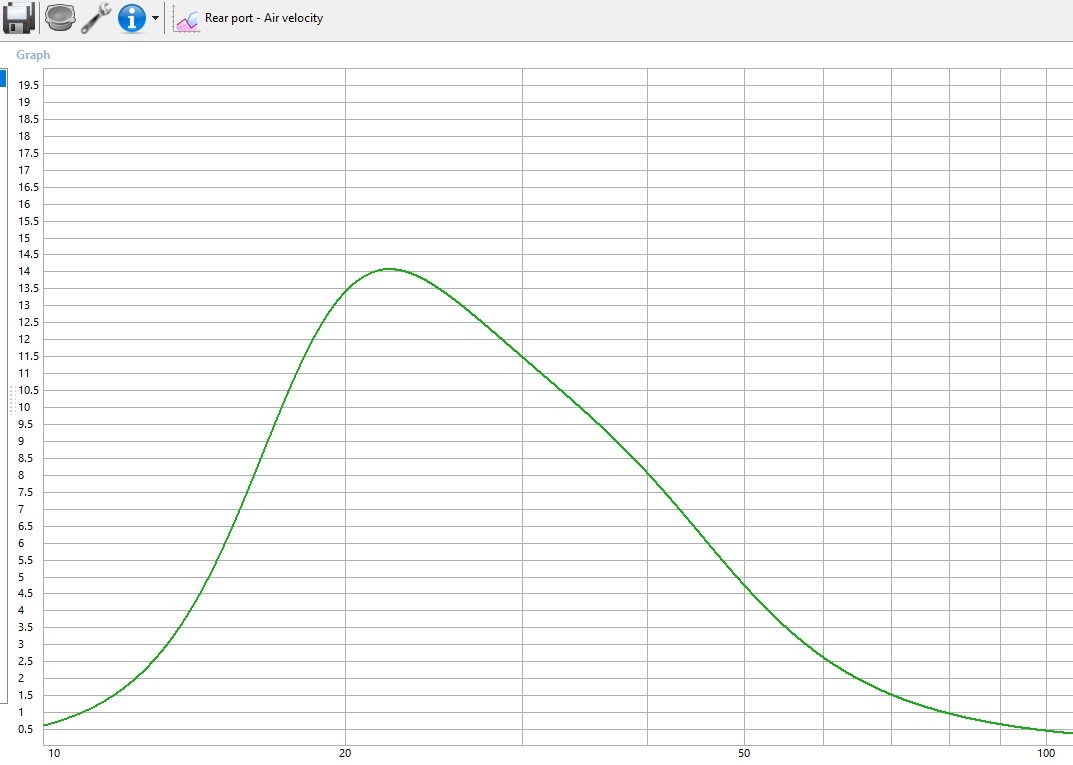1073x765 pixels.
Task: Click the 50 x-axis frequency label
Action: point(744,753)
